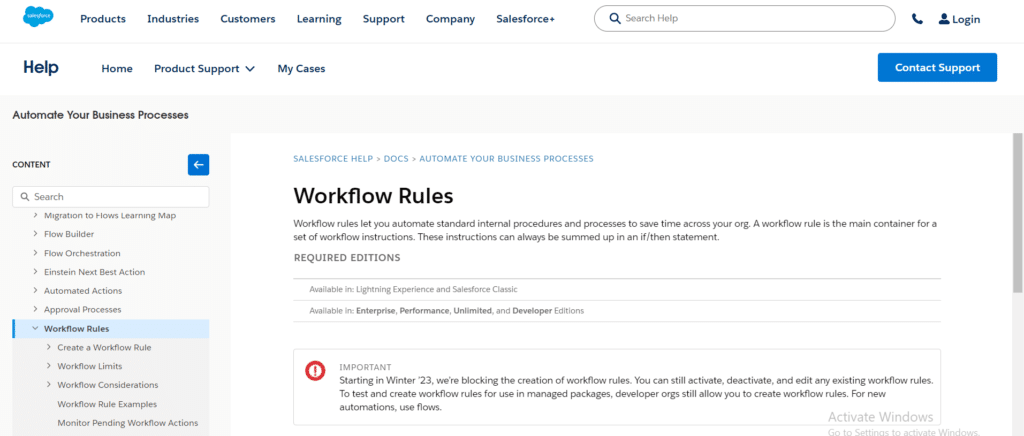Expand the Approval Processes chevron
Viewport: 1024px width, 436px height.
(36, 310)
